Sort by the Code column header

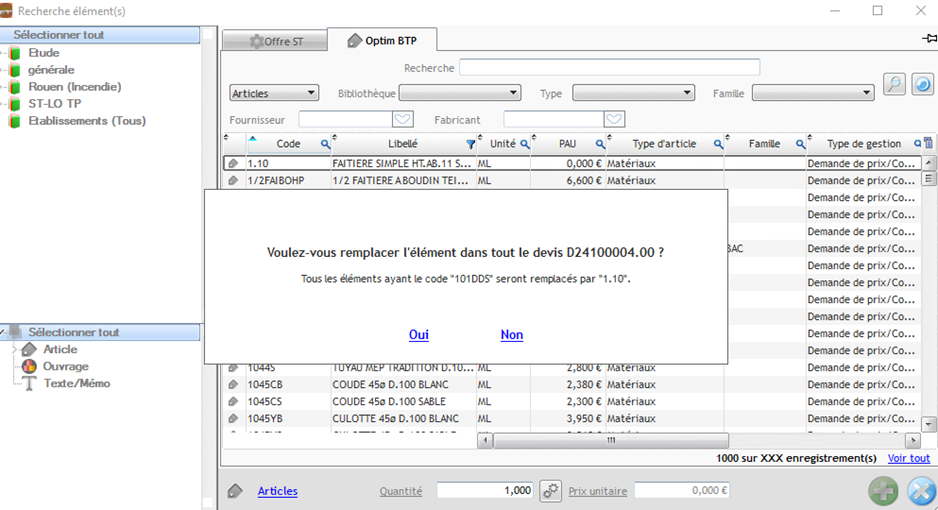[288, 144]
